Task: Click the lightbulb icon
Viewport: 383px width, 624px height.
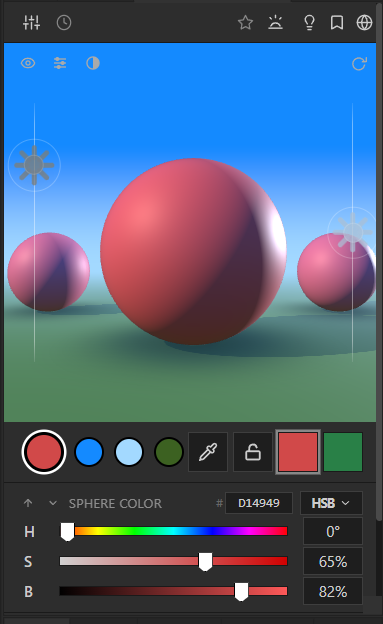Action: point(309,23)
